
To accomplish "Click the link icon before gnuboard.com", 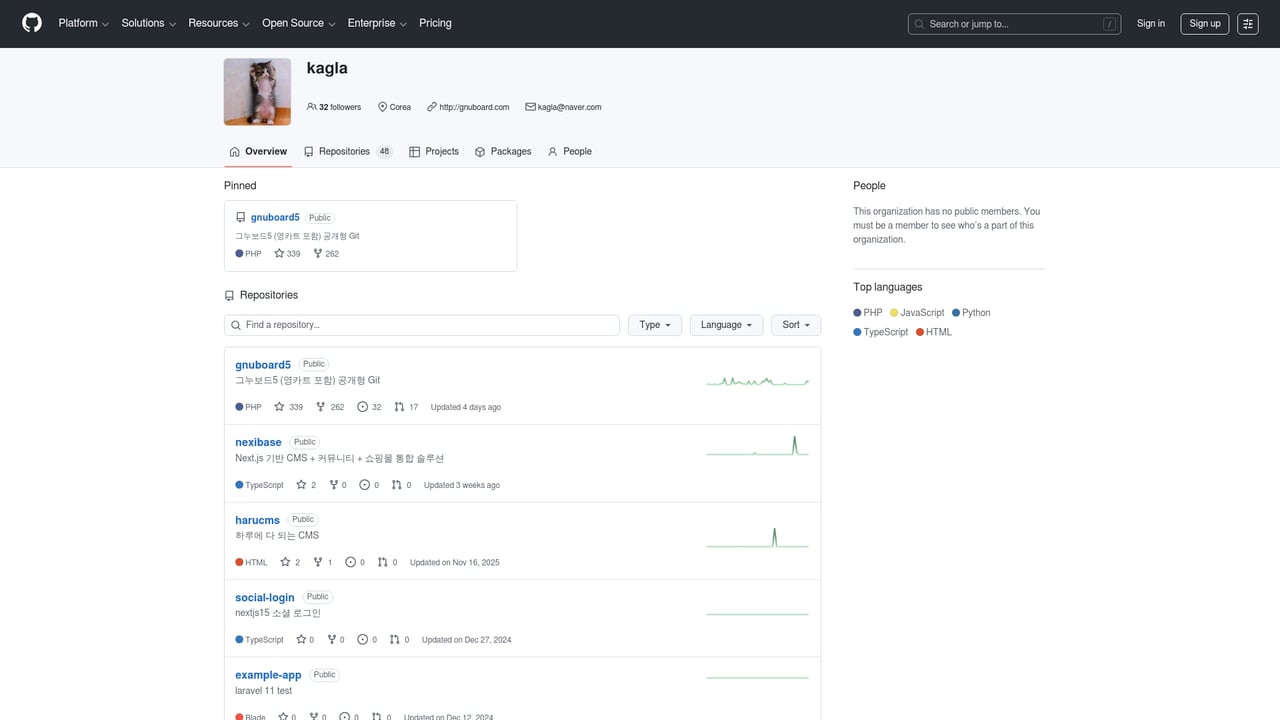I will tap(431, 107).
